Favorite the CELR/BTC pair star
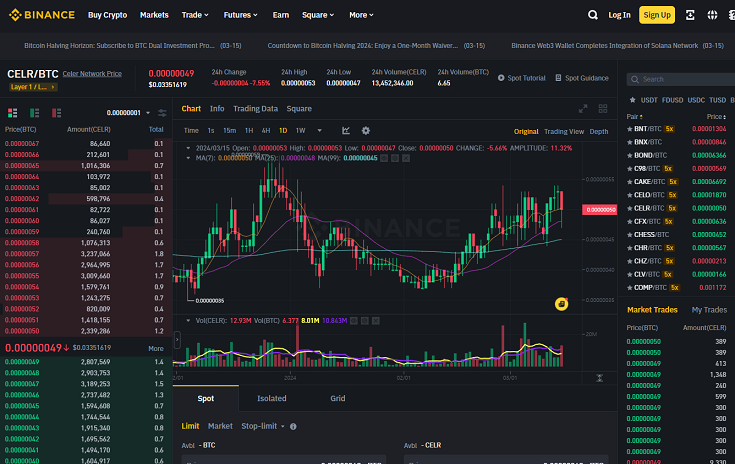The image size is (735, 464). pos(630,208)
